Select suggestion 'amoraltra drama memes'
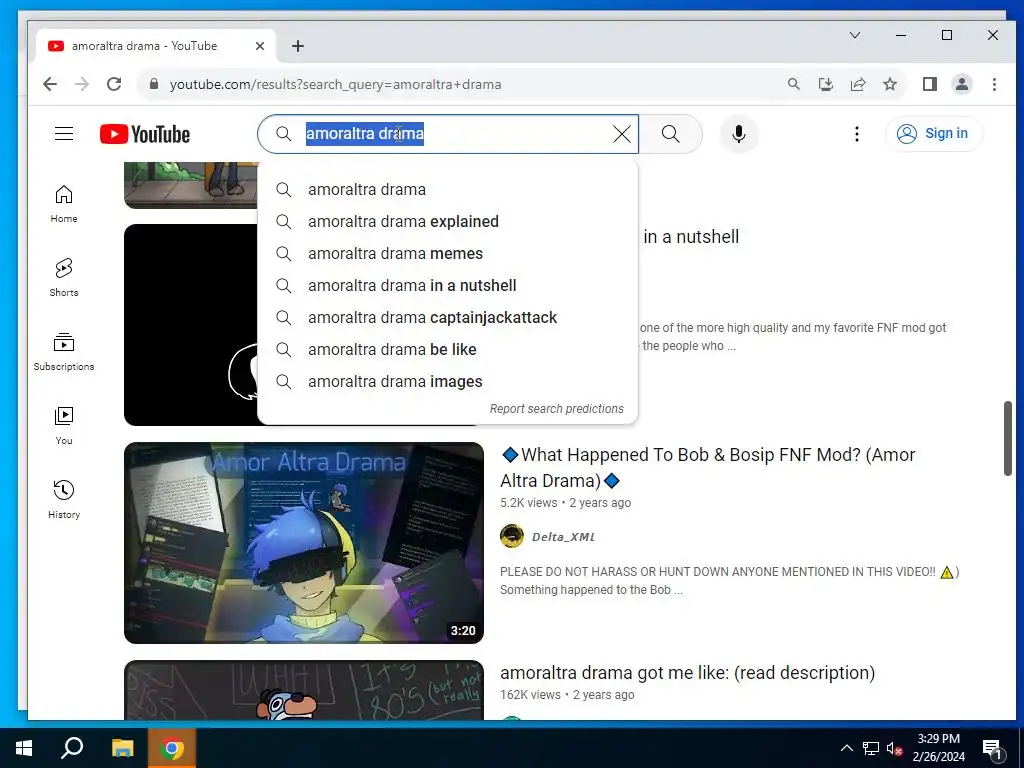 point(447,253)
